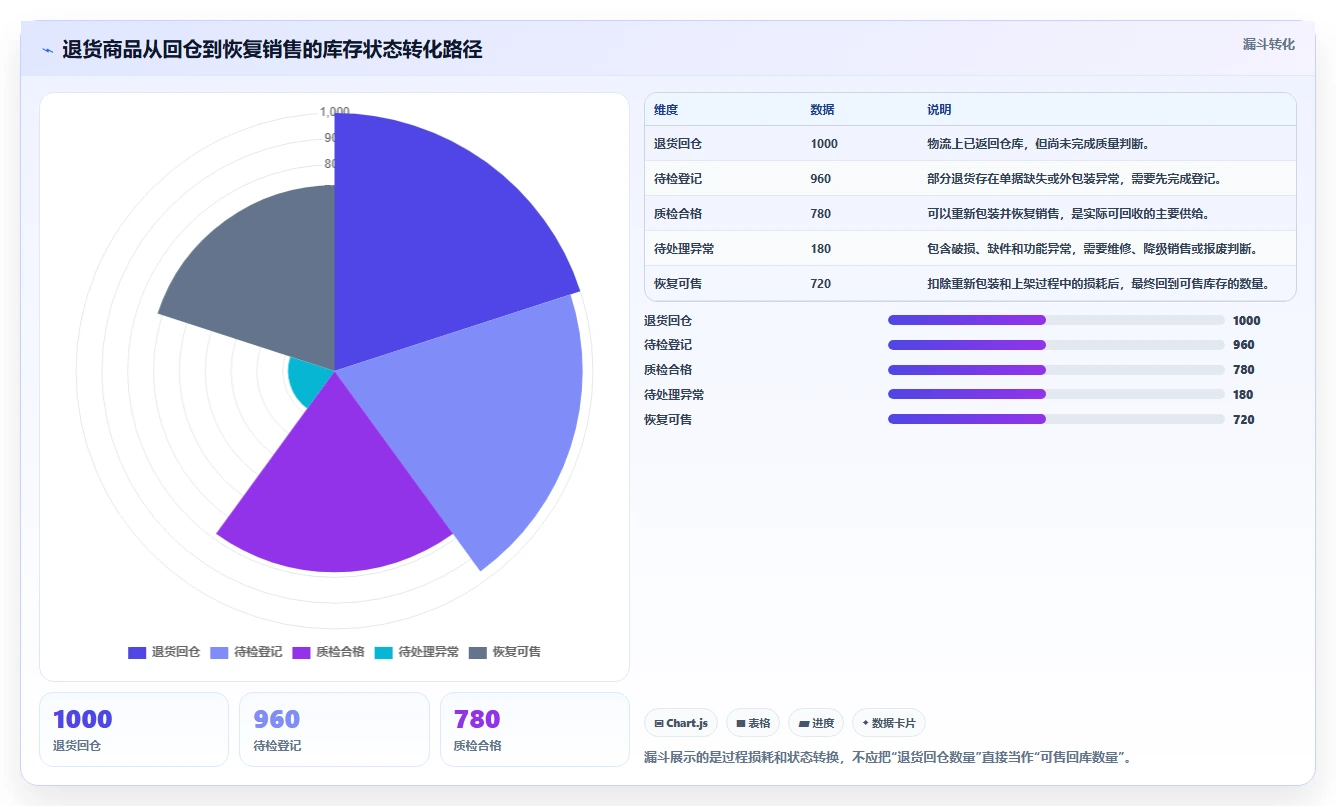Click the Chart.js tag chip
Image resolution: width=1336 pixels, height=806 pixels.
pos(680,723)
